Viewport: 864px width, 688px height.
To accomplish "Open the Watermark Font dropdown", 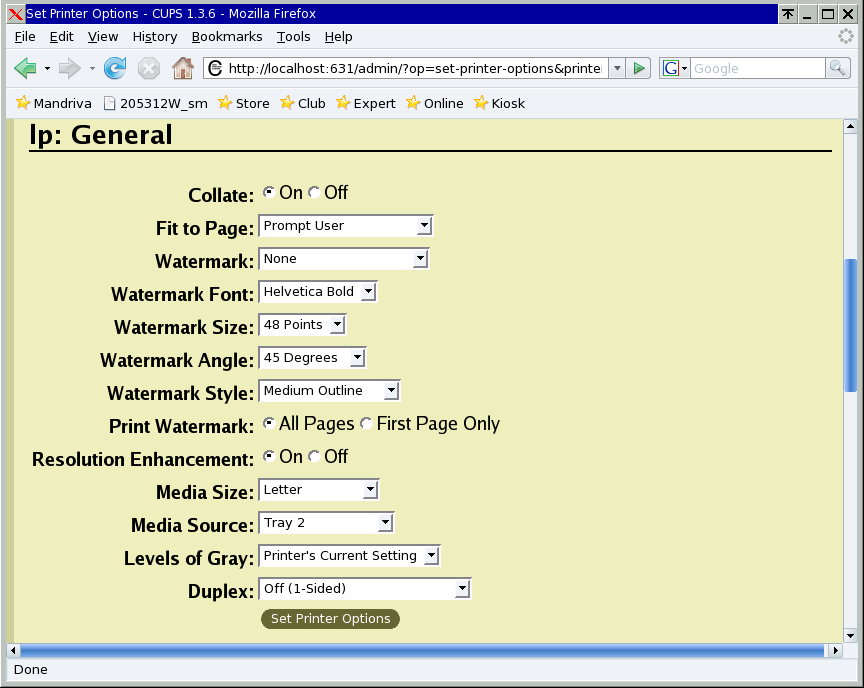I will (x=368, y=291).
